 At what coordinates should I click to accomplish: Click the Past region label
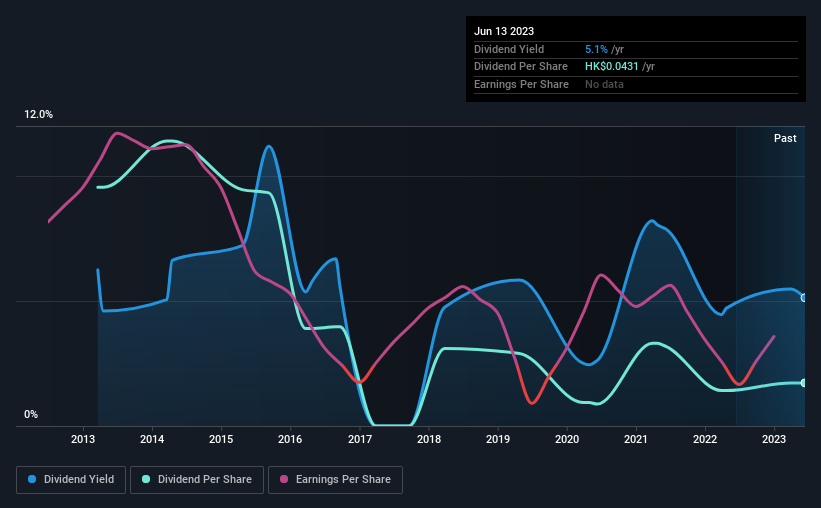pyautogui.click(x=785, y=138)
